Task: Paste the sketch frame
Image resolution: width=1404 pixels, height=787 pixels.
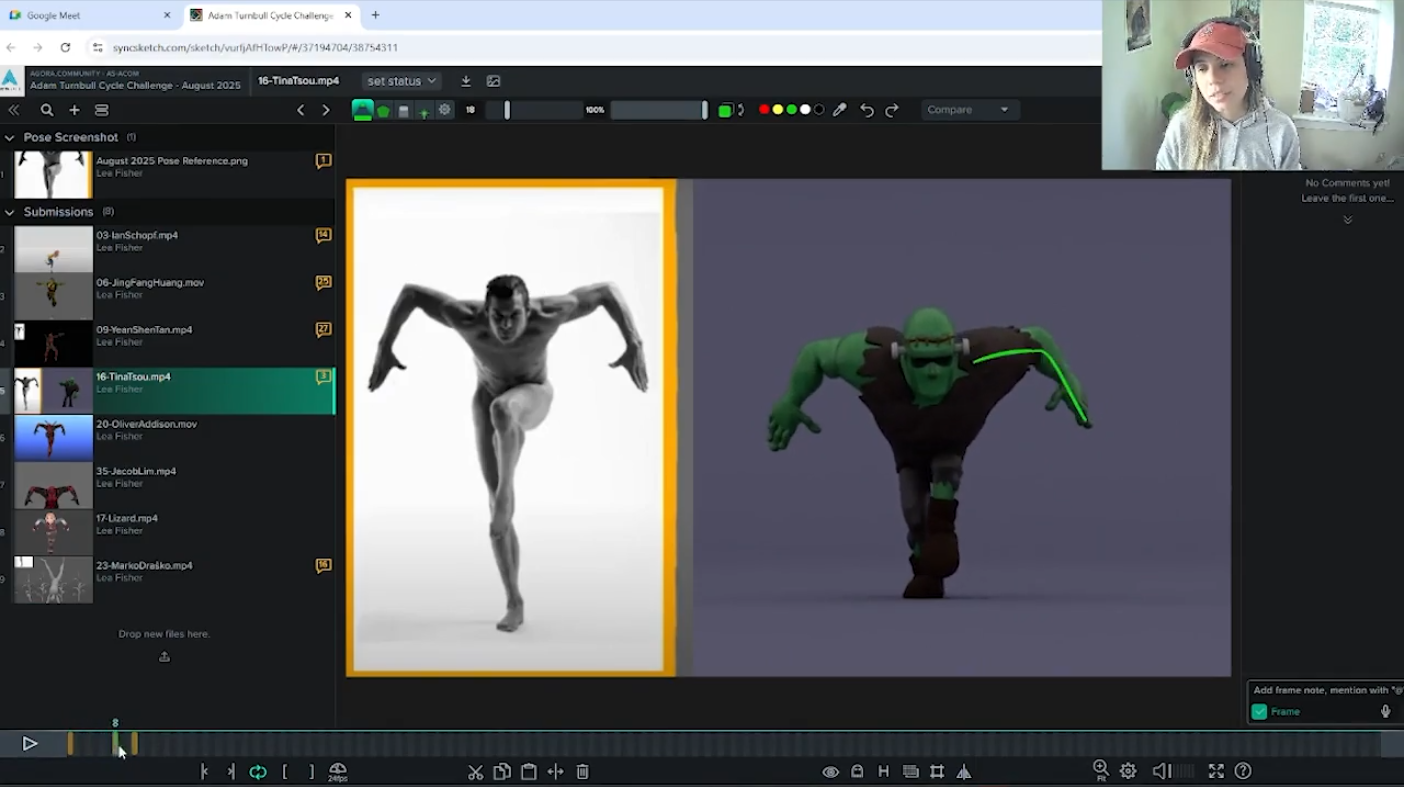Action: (x=529, y=771)
